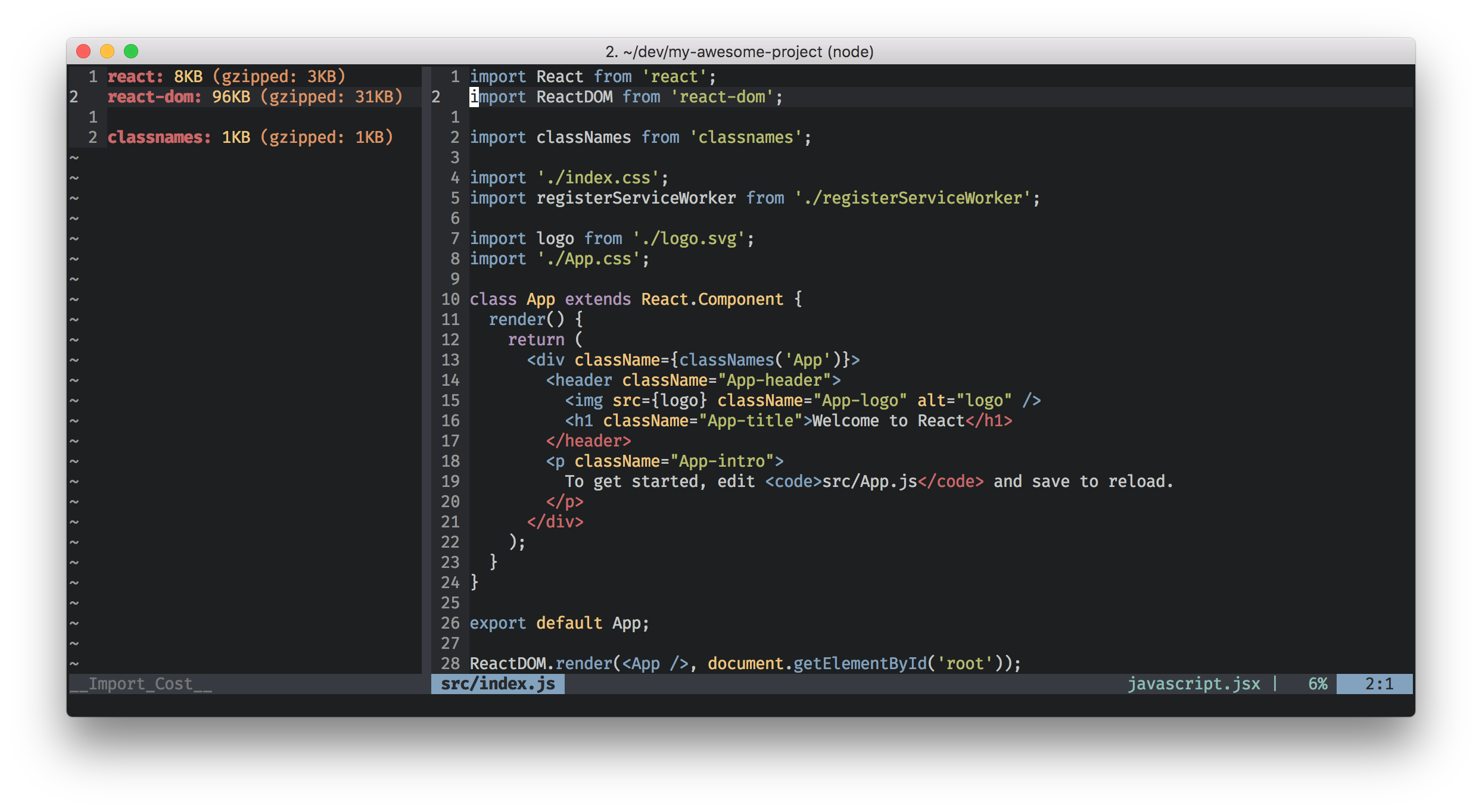Click line number 13 in the gutter
The height and width of the screenshot is (812, 1482).
(450, 360)
